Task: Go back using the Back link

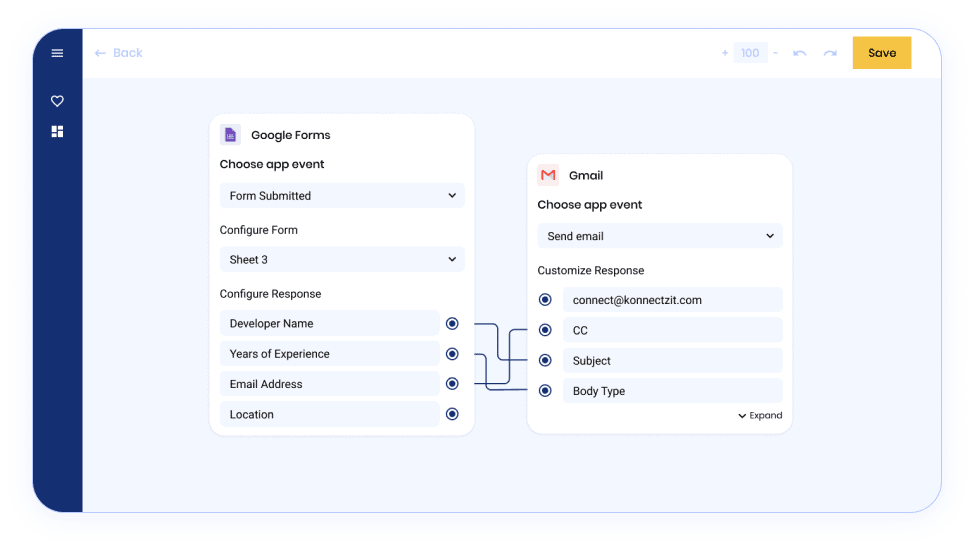Action: click(118, 53)
